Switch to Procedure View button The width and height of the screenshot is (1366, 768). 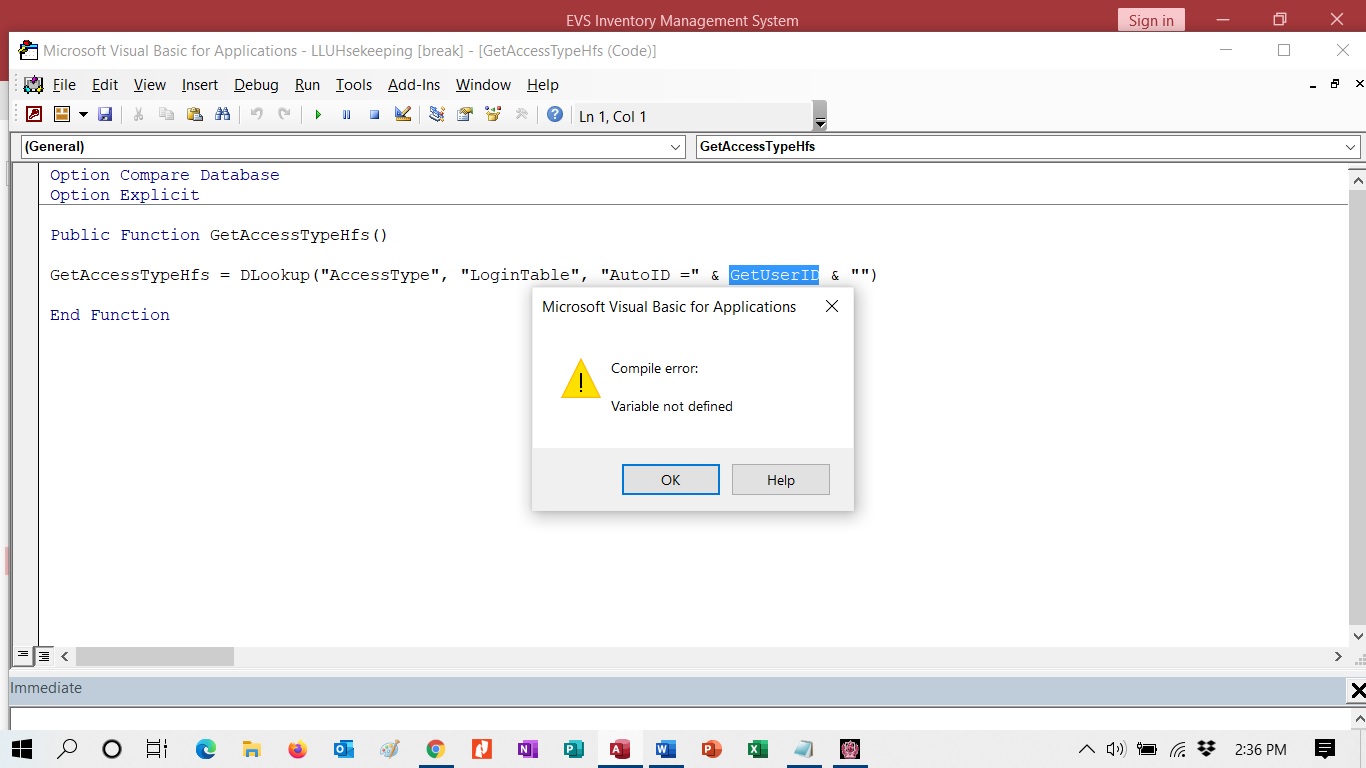(23, 656)
